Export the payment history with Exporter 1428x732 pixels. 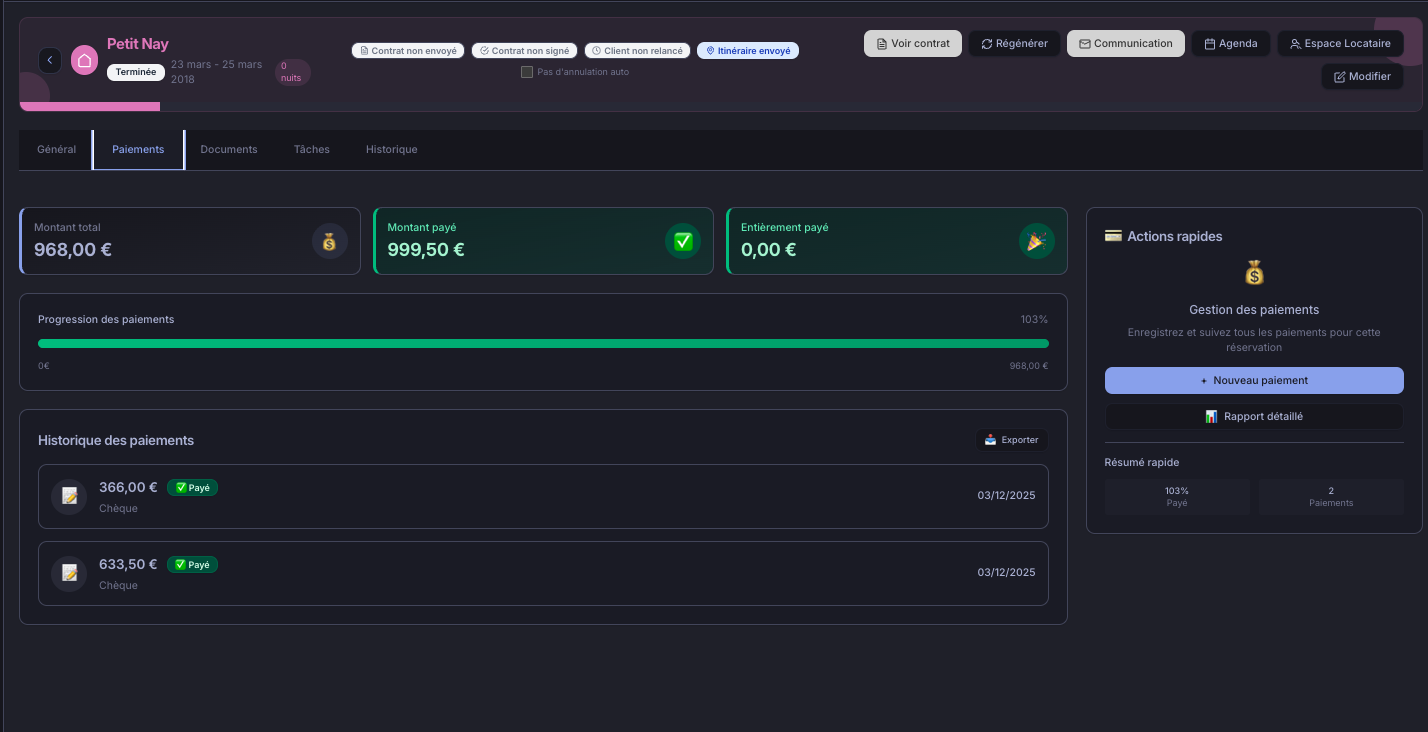coord(1012,440)
